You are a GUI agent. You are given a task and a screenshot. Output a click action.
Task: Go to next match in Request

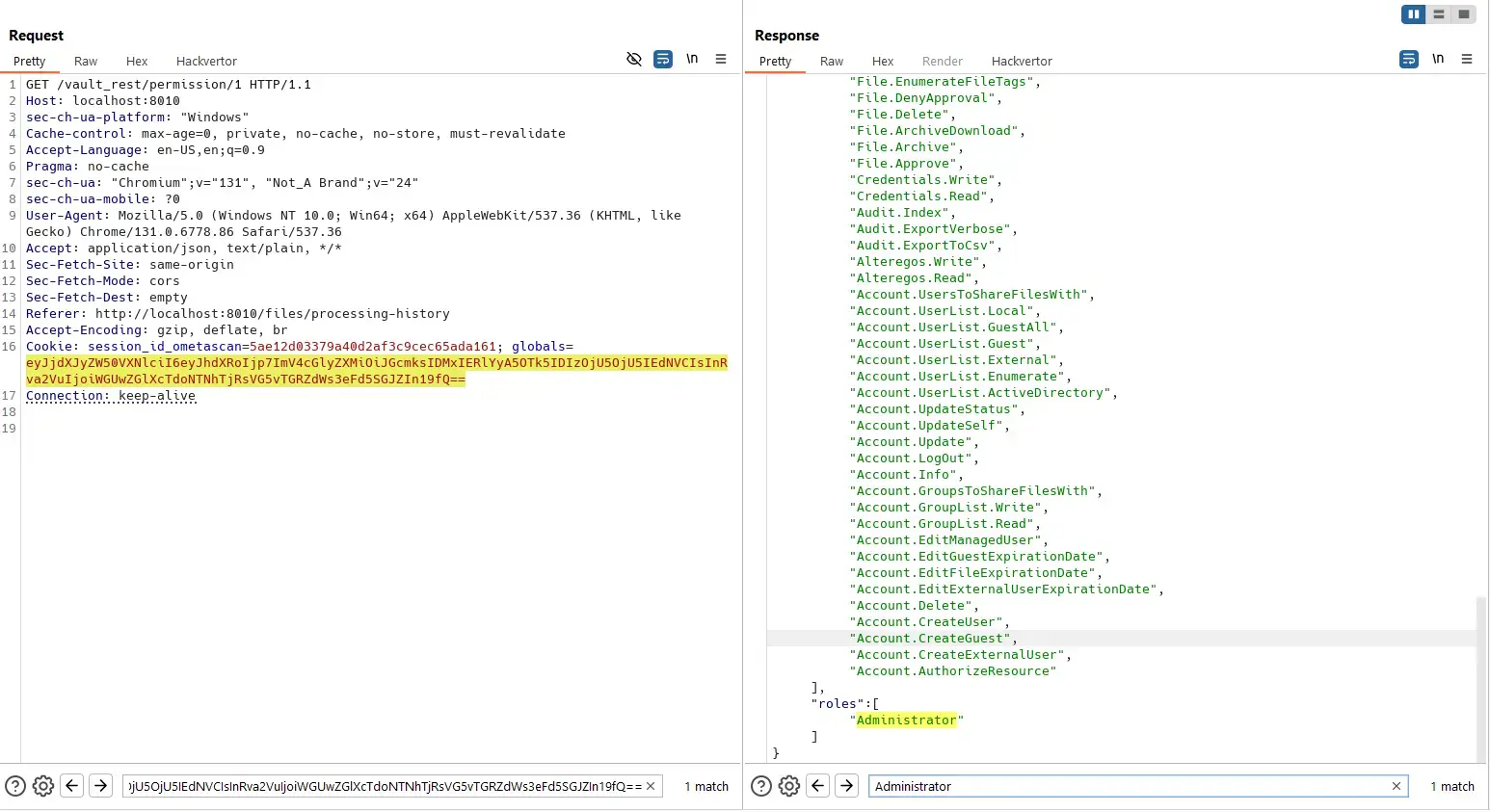click(101, 786)
